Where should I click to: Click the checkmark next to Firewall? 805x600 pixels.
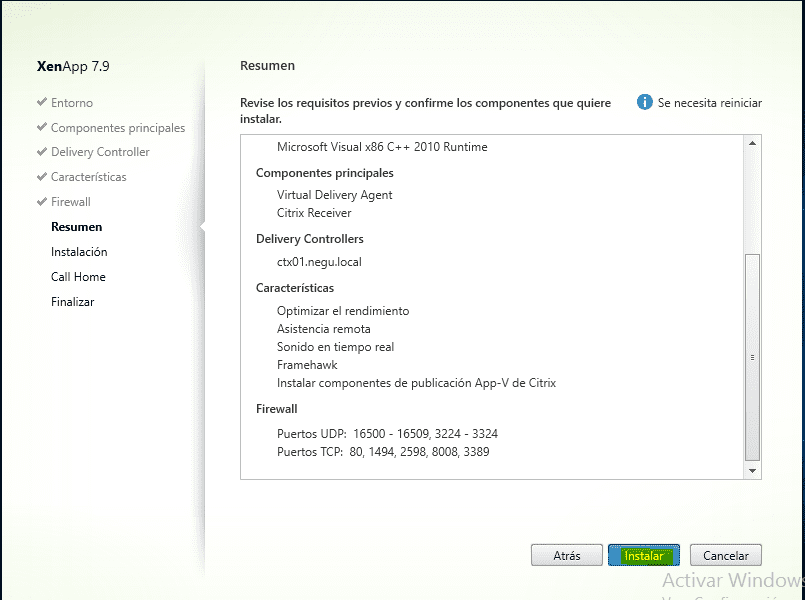coord(43,201)
